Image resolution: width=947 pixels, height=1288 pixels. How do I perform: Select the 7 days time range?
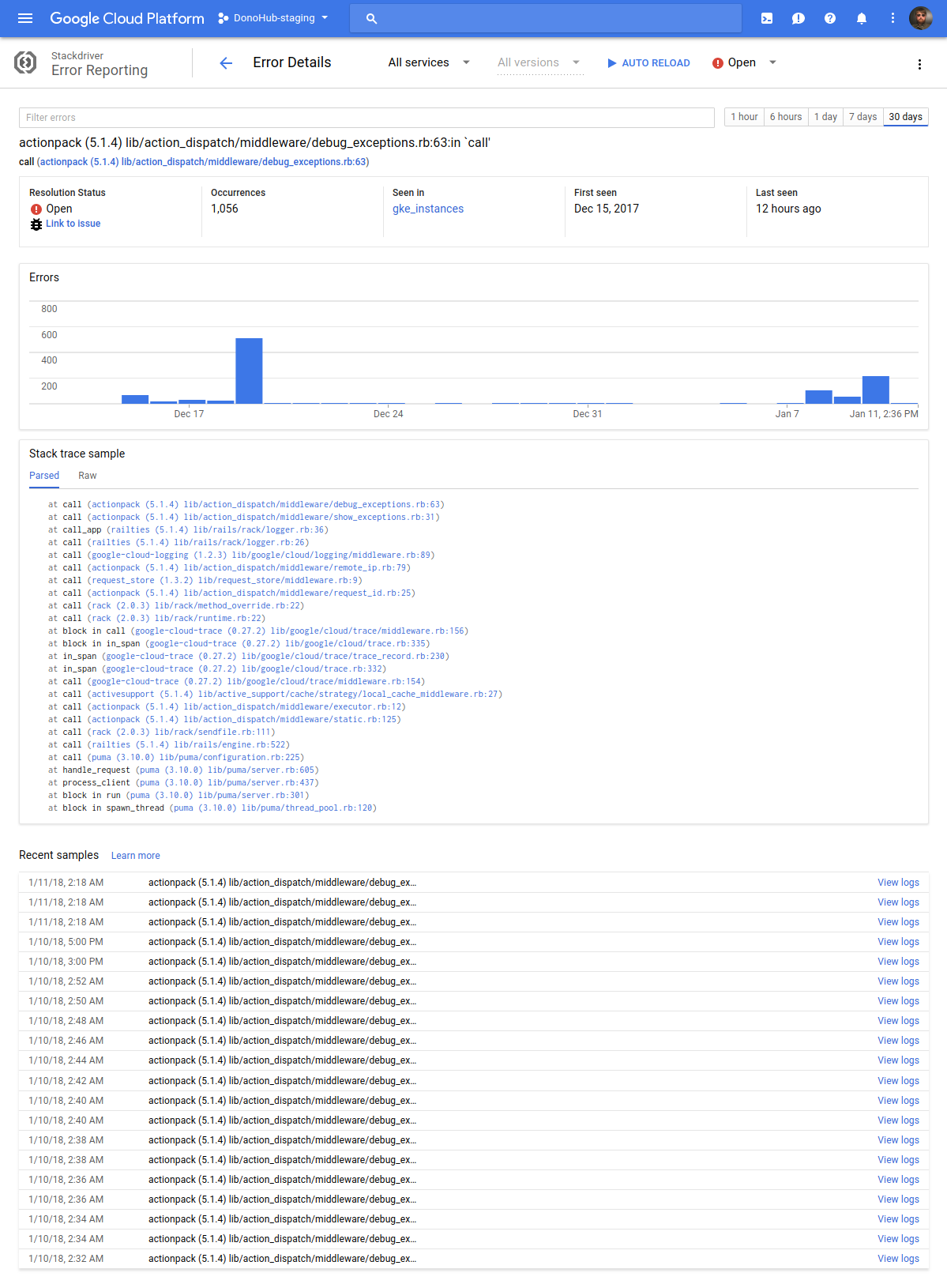click(x=862, y=117)
